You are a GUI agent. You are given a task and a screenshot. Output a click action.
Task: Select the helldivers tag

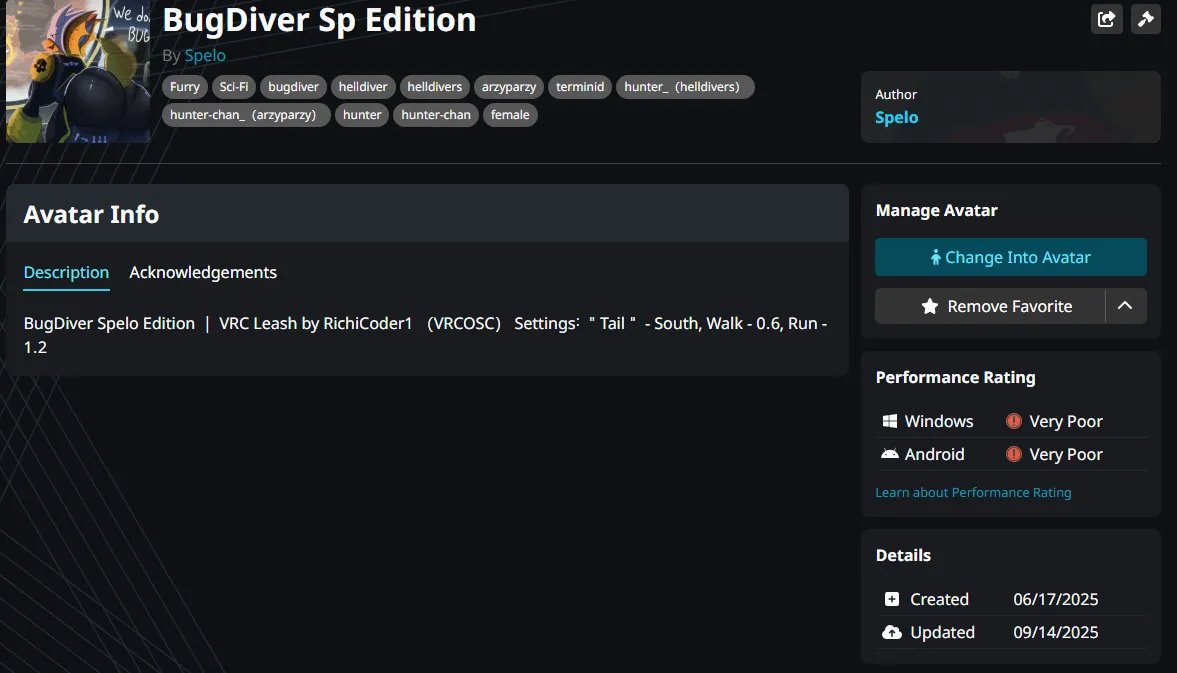[x=435, y=87]
